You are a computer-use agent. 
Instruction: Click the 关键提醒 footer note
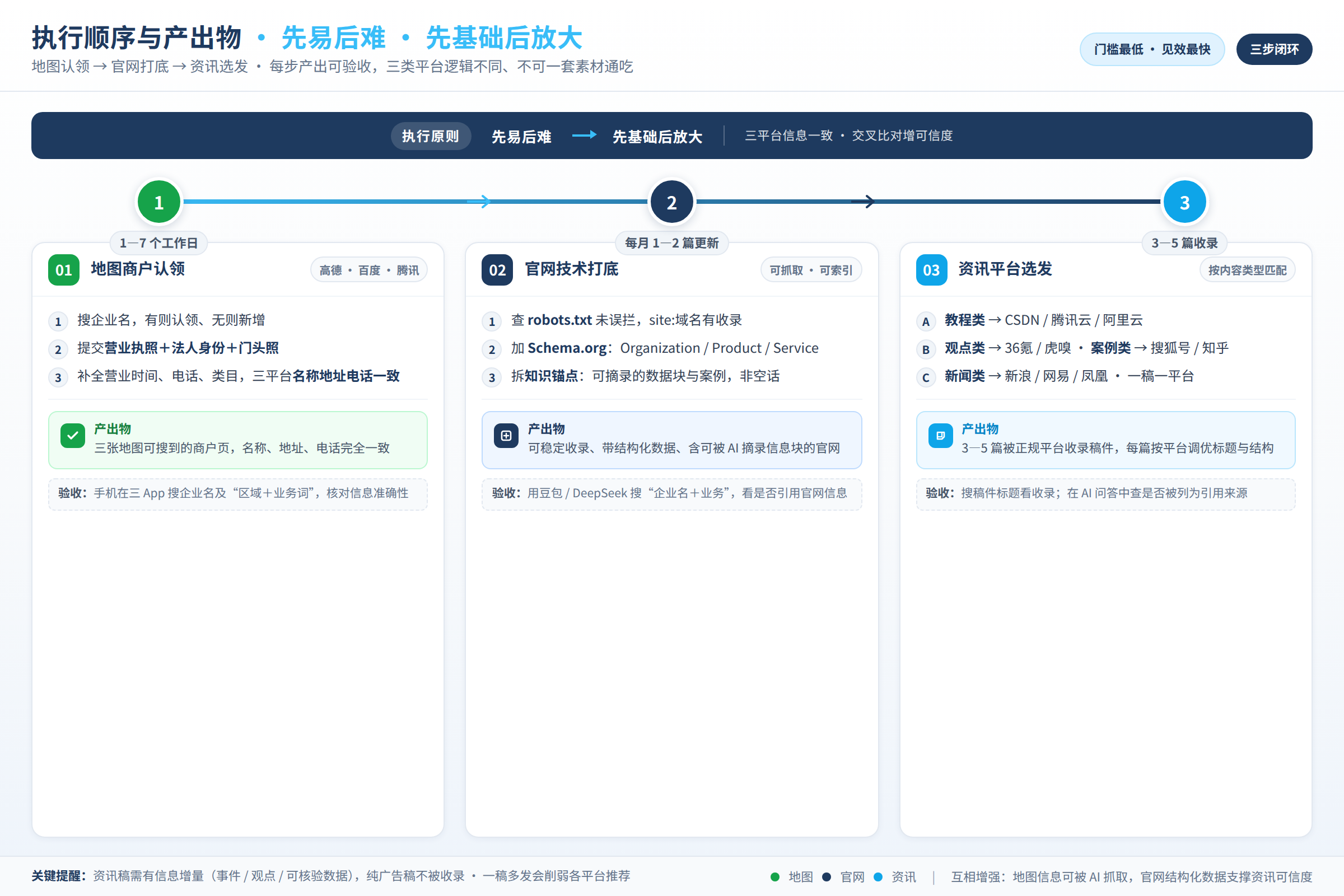(331, 876)
